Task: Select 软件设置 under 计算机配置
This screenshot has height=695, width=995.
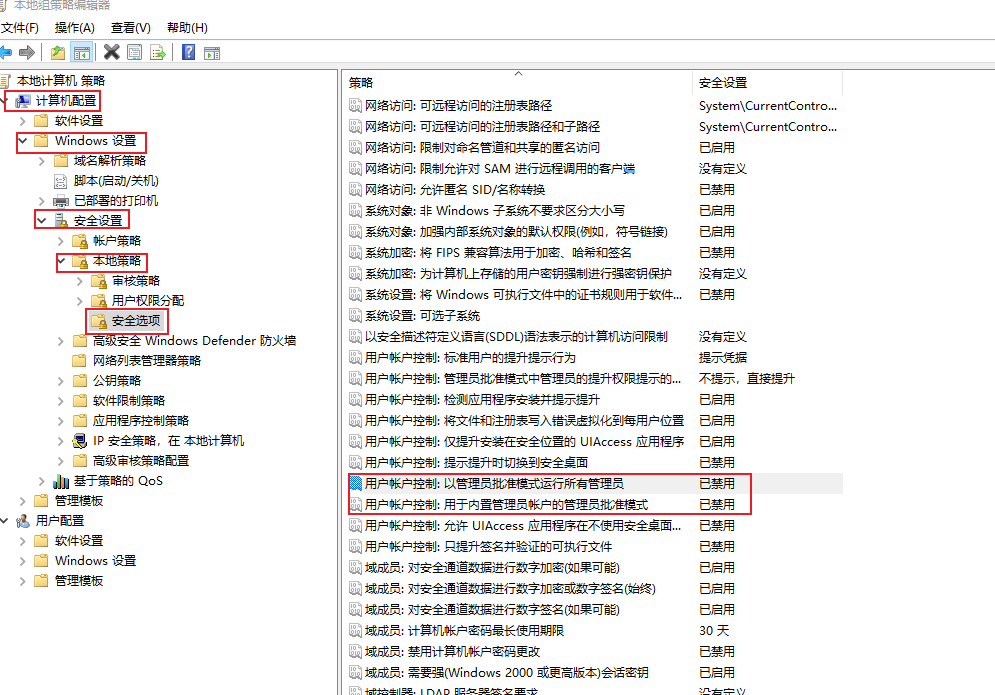Action: coord(79,121)
